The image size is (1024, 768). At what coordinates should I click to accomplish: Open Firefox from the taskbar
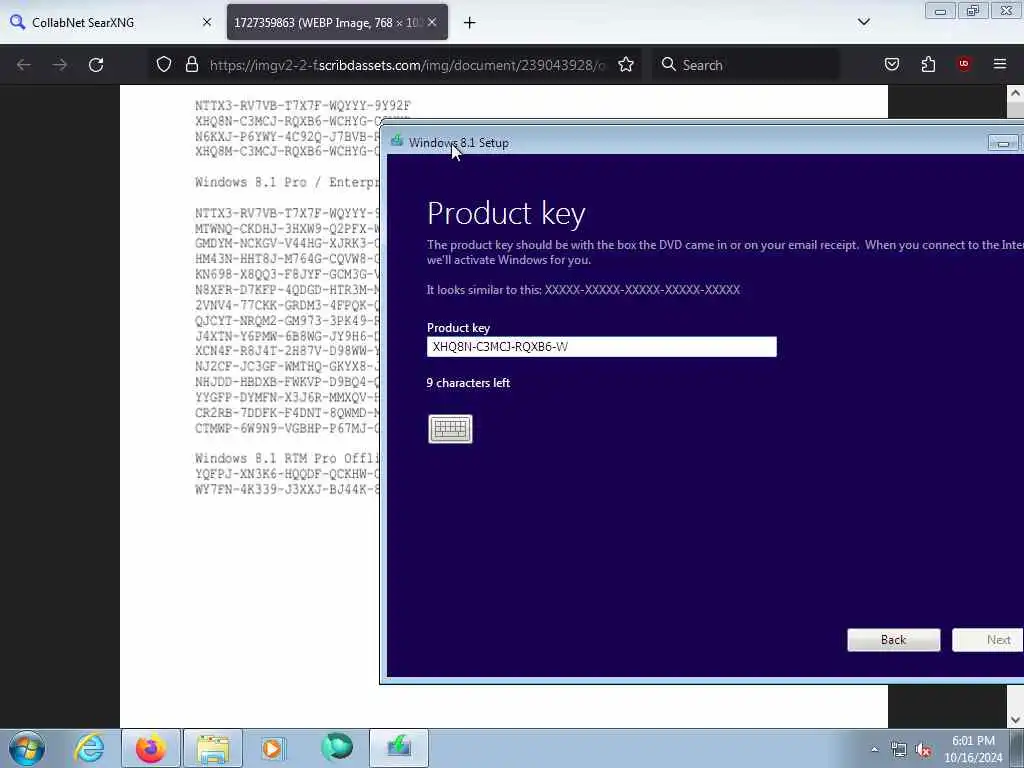point(150,748)
